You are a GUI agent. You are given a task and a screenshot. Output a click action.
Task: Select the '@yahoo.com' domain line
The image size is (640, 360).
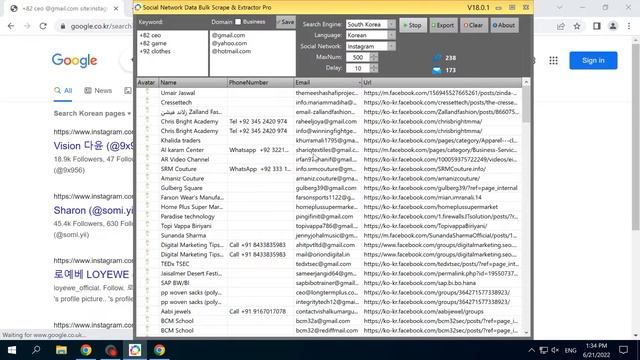click(x=229, y=43)
